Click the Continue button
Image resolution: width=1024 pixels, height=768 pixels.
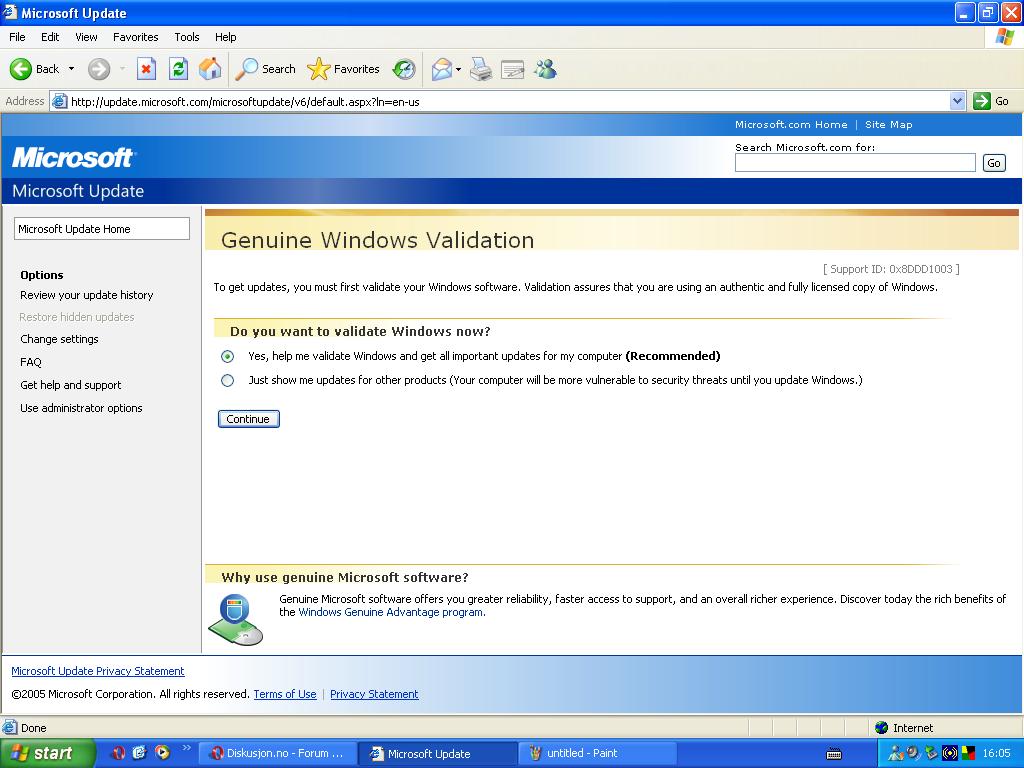click(249, 419)
